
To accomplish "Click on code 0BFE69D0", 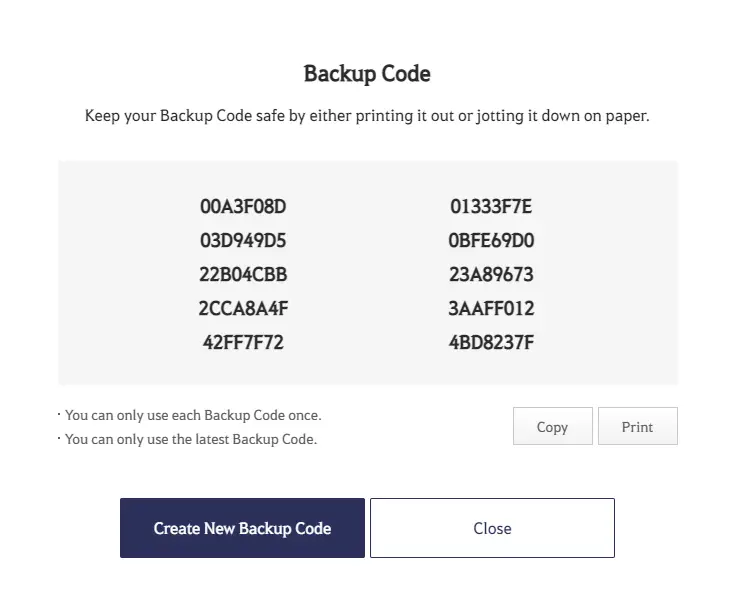I will pos(491,241).
